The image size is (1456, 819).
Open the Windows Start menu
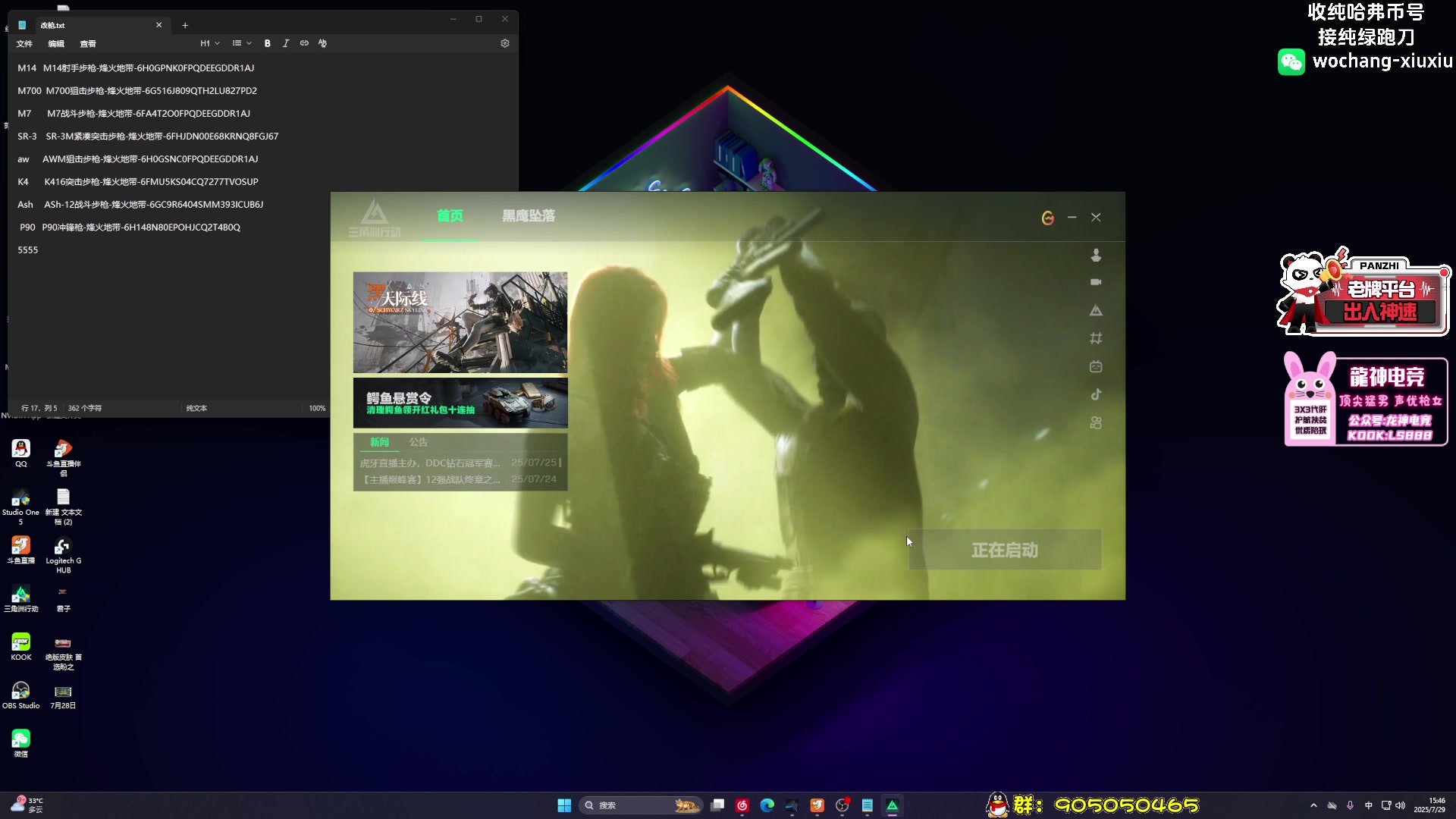coord(564,805)
